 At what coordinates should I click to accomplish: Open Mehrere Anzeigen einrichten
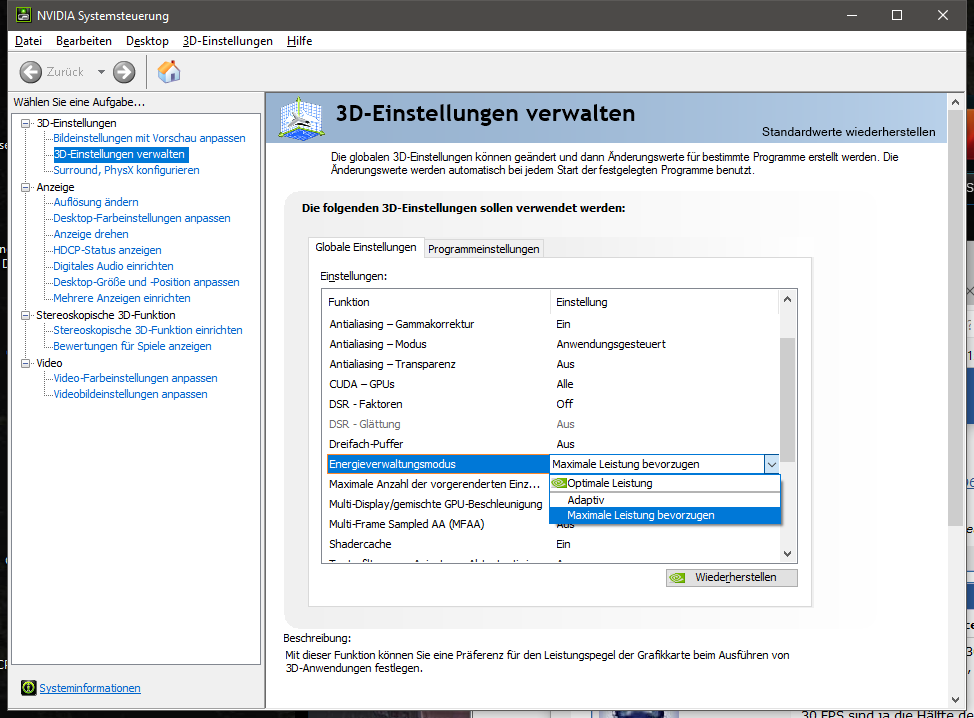pyautogui.click(x=122, y=298)
